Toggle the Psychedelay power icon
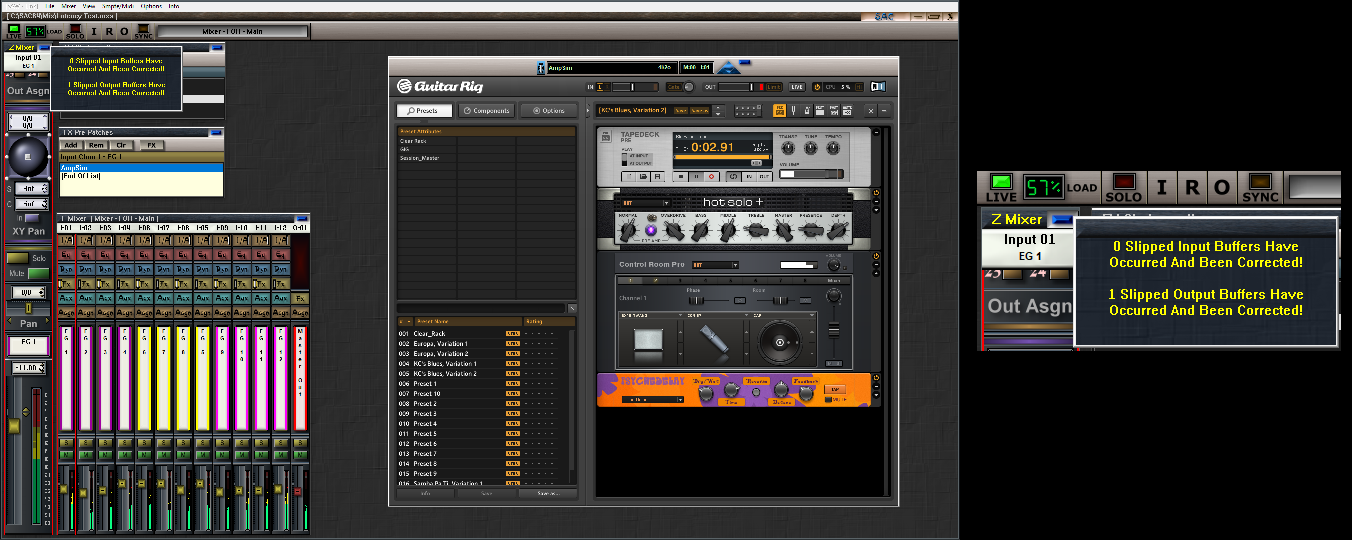 click(x=876, y=378)
